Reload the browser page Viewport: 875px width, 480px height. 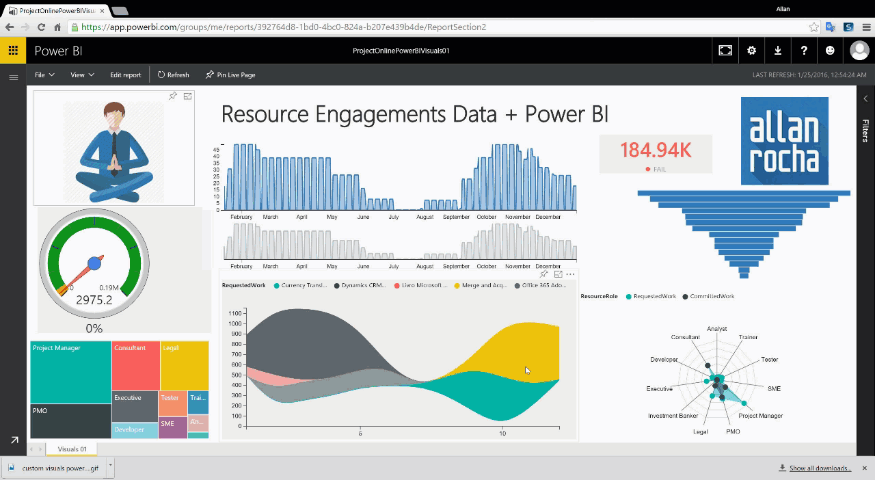coord(41,27)
